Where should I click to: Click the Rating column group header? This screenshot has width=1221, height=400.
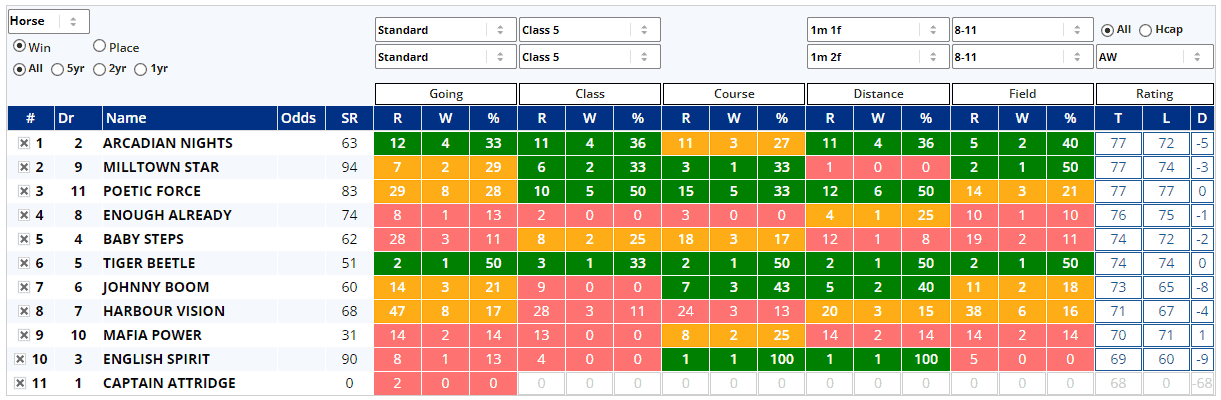tap(1154, 94)
